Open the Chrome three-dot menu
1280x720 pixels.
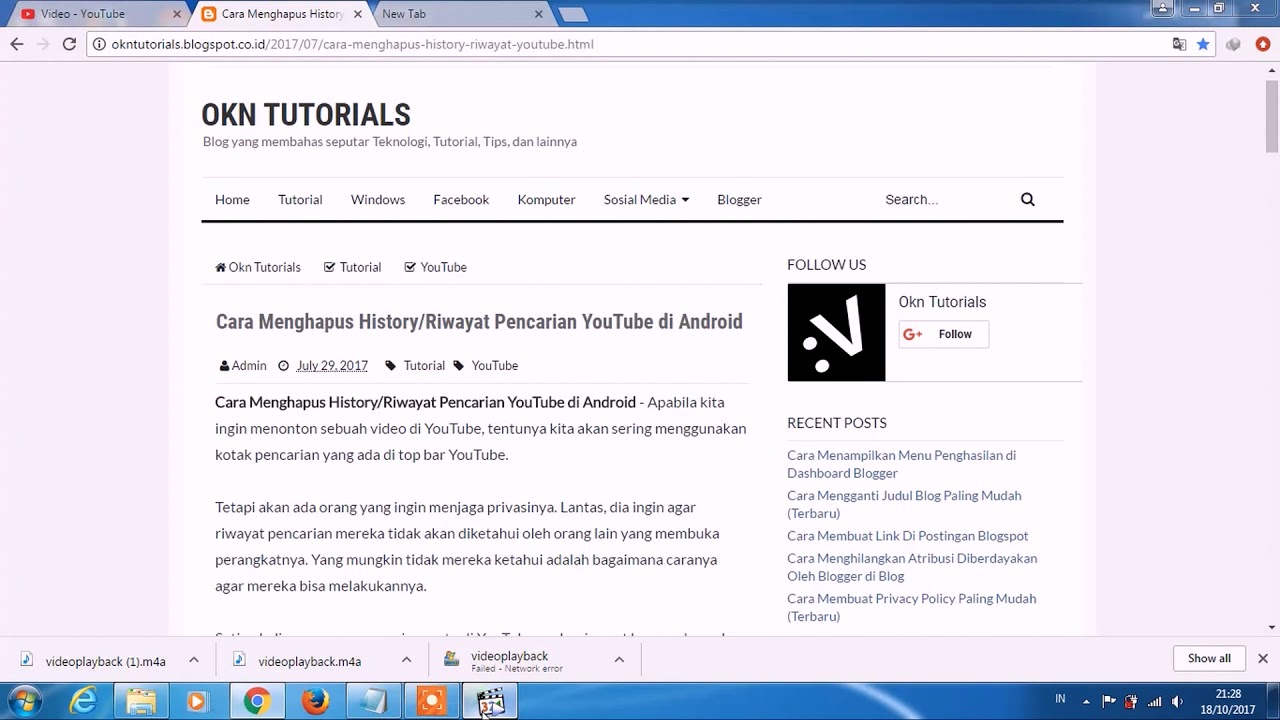(x=1263, y=44)
